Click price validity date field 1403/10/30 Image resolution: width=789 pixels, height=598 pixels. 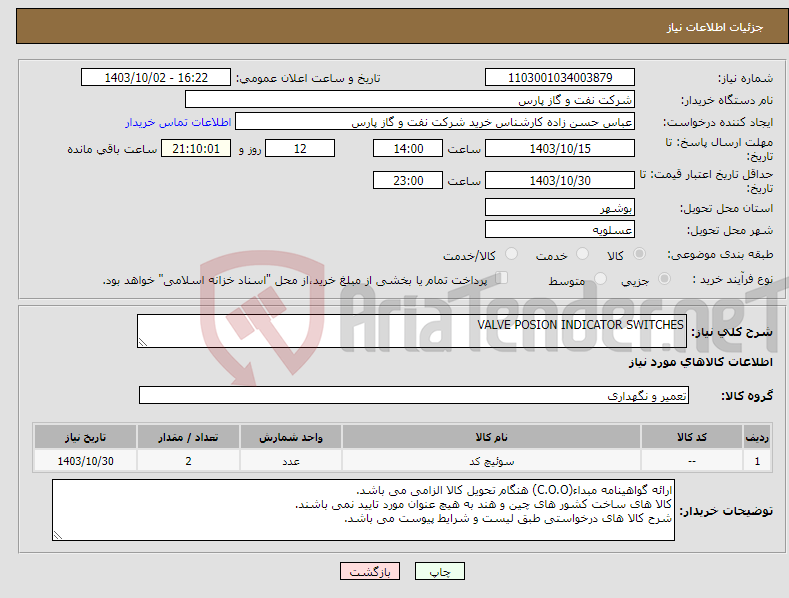(560, 180)
